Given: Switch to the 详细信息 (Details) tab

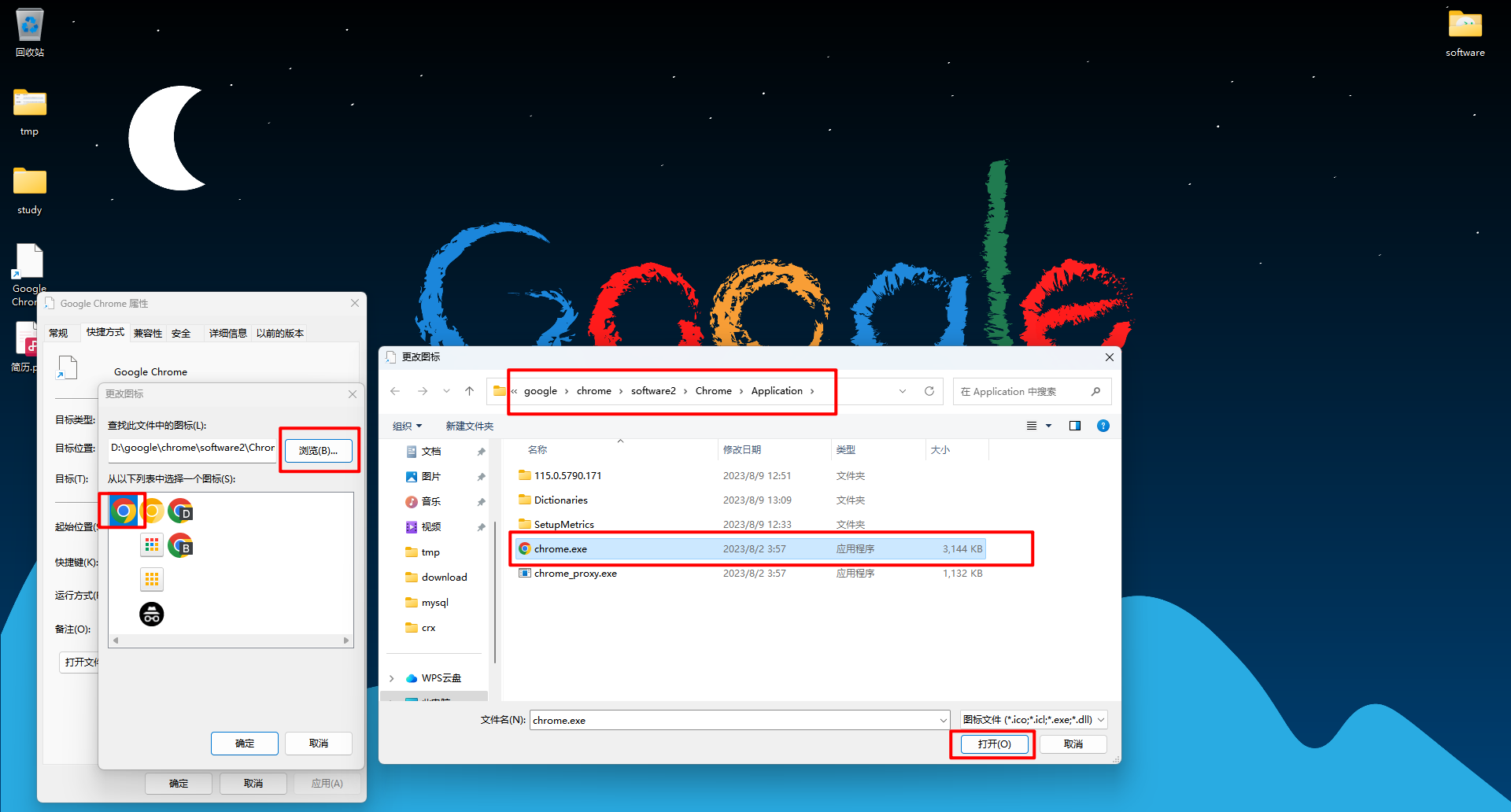Looking at the screenshot, I should point(228,334).
